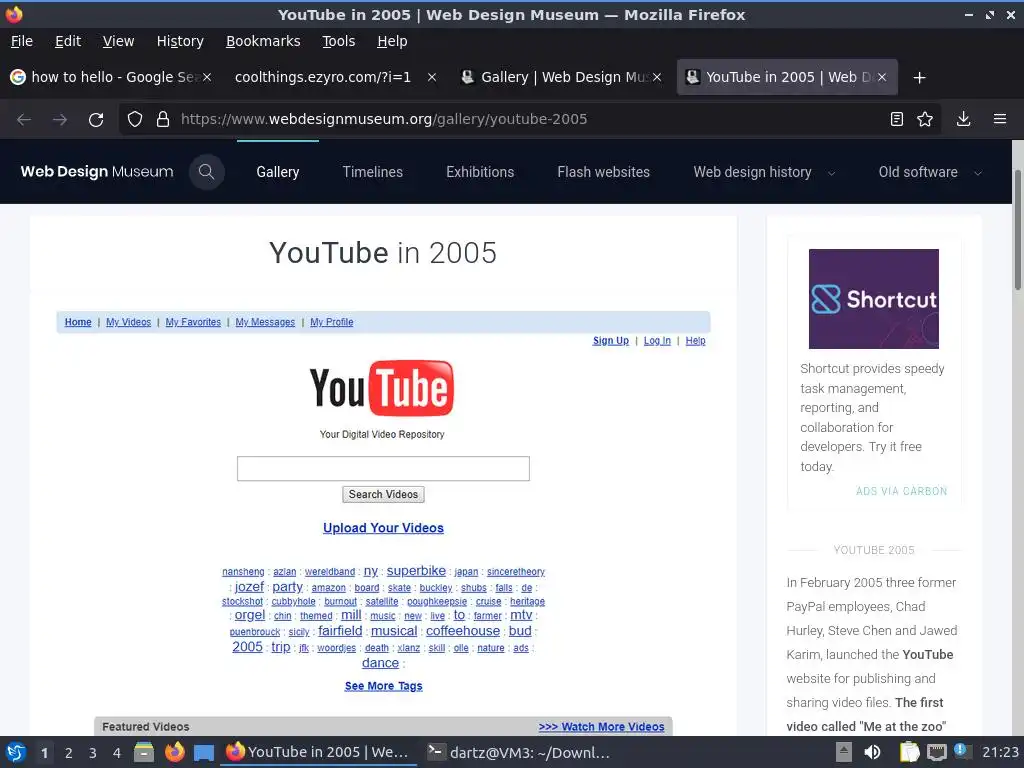Click the Gallery navigation link
Image resolution: width=1024 pixels, height=768 pixels.
pyautogui.click(x=278, y=172)
